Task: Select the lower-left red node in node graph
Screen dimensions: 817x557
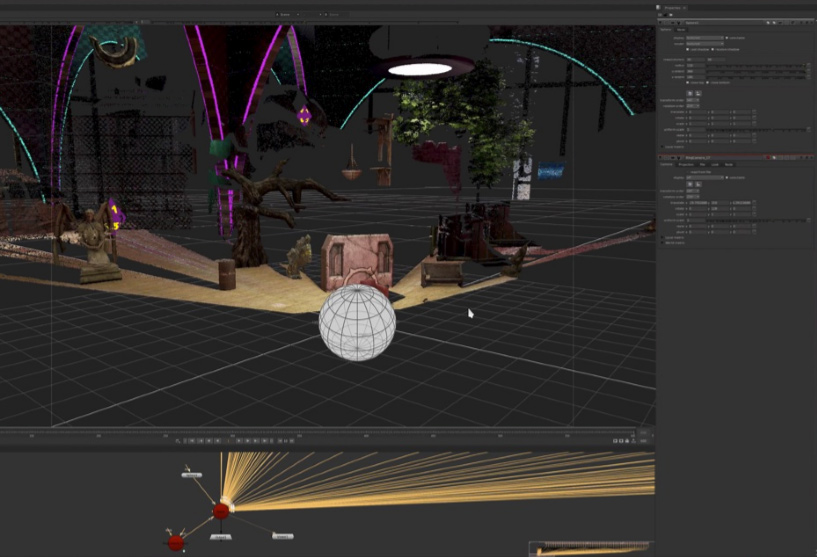Action: pos(176,542)
